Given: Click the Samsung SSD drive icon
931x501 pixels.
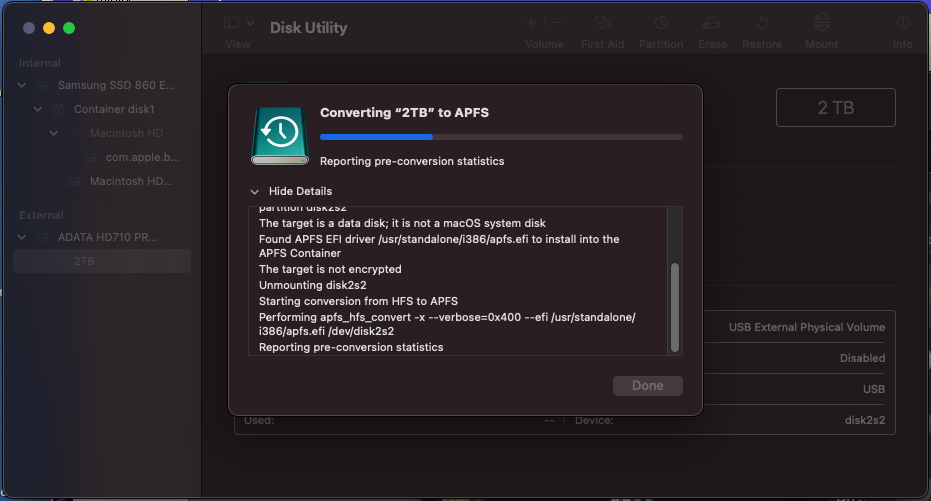Looking at the screenshot, I should (x=42, y=85).
